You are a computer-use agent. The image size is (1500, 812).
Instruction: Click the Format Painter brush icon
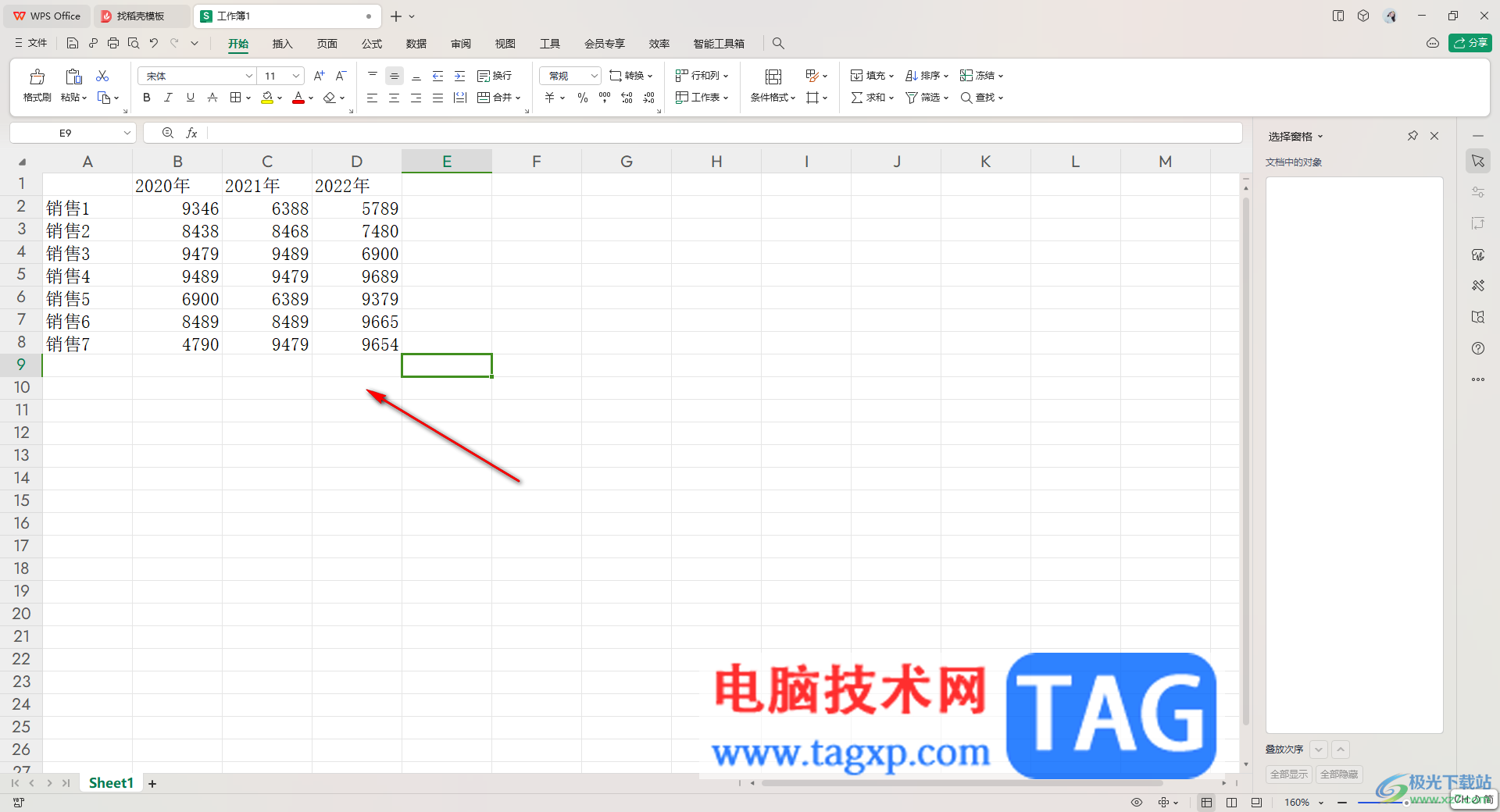[37, 77]
